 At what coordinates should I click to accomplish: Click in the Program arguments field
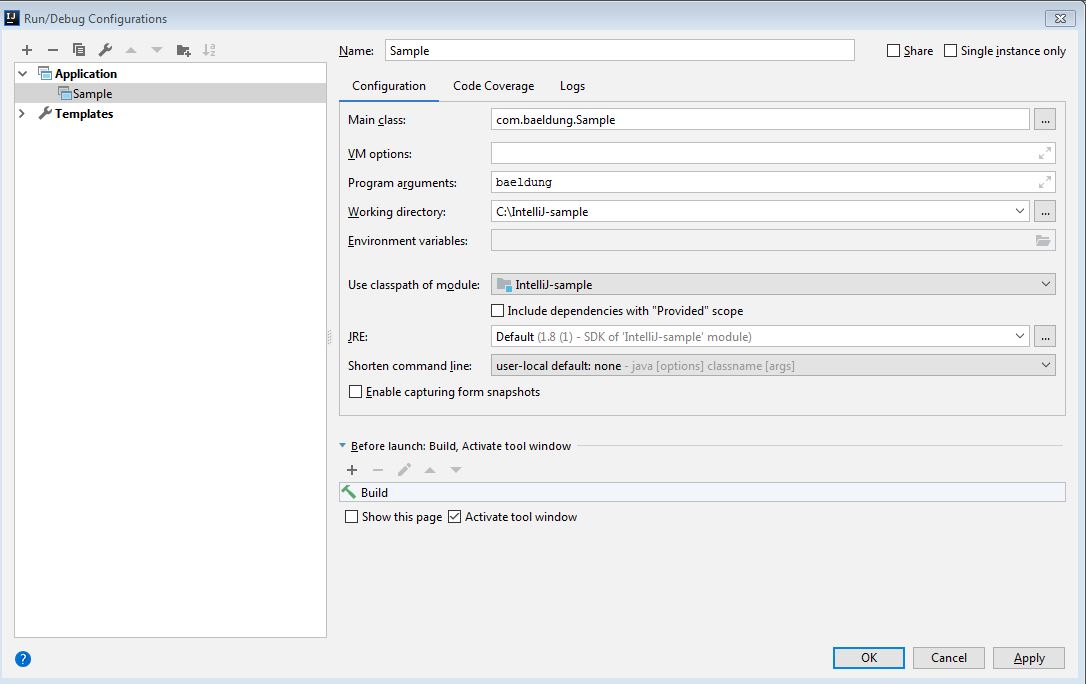pos(773,182)
